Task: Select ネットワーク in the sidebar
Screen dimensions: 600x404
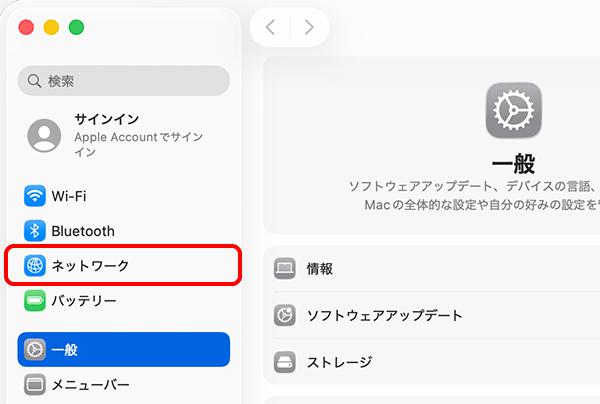Action: coord(91,266)
